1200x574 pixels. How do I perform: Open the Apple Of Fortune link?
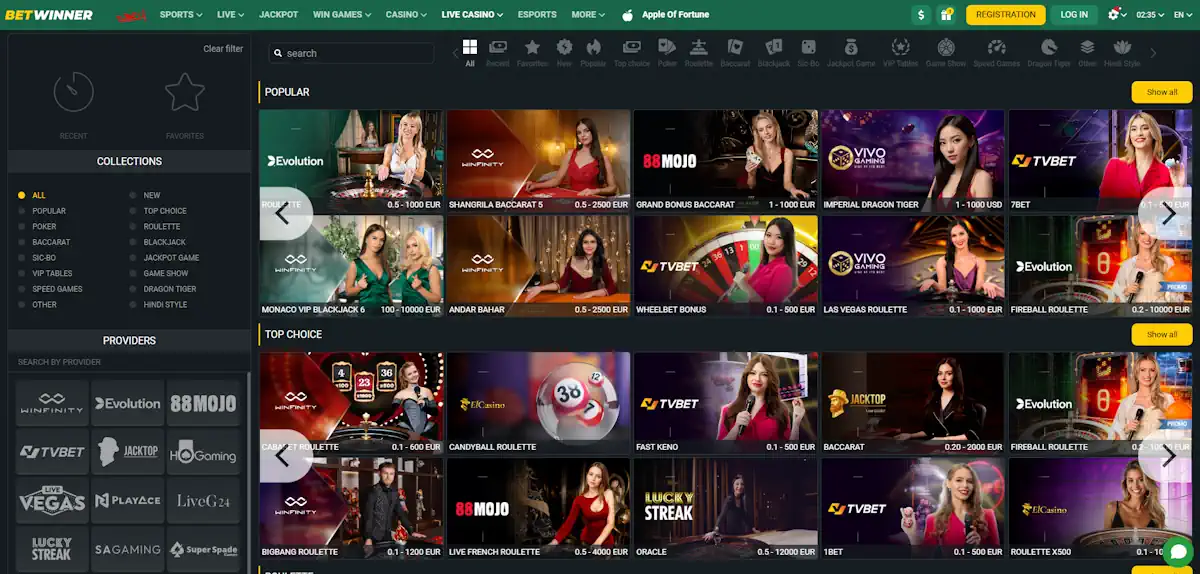click(x=666, y=15)
